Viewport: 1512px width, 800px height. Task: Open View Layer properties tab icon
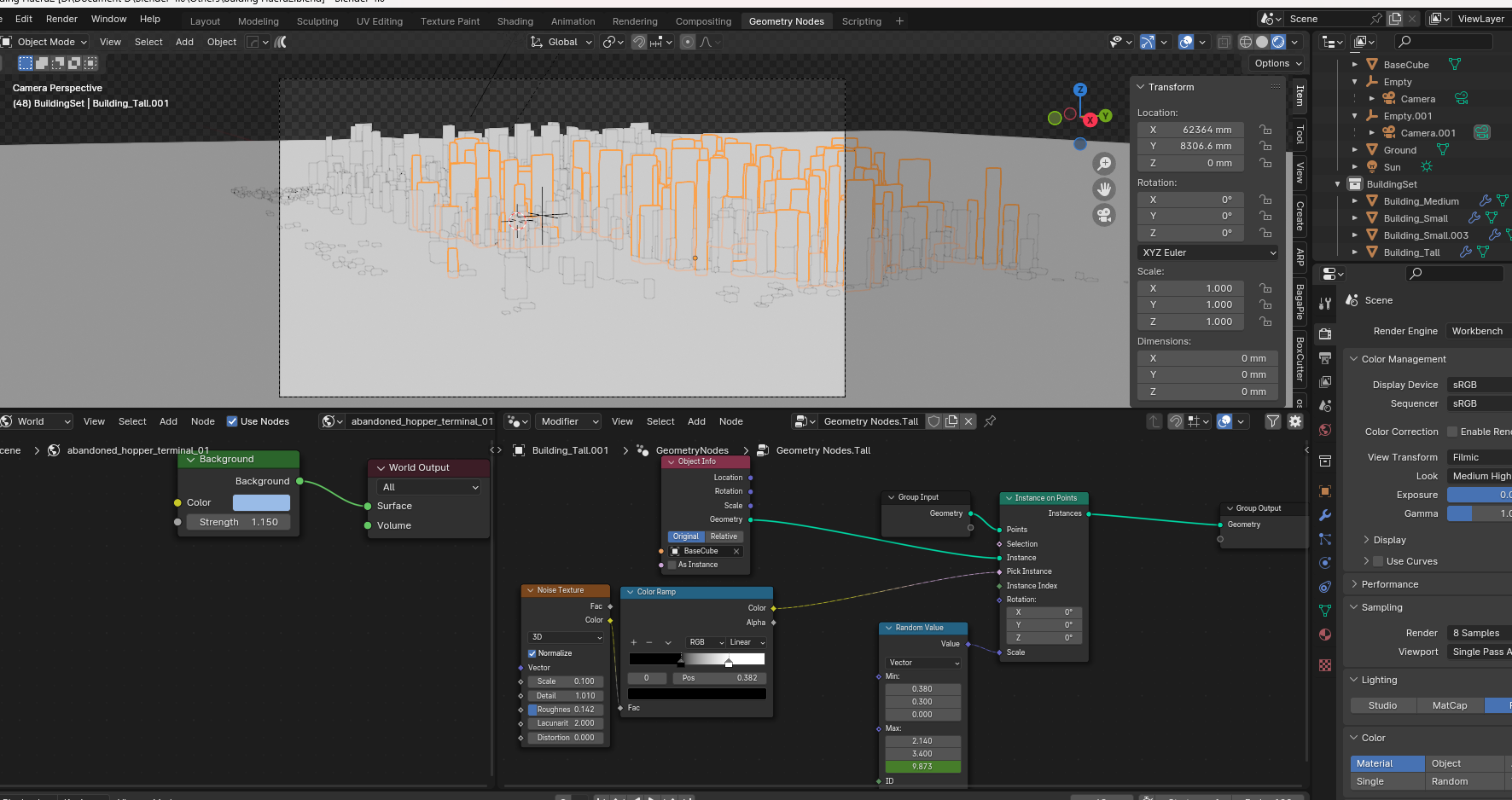coord(1325,381)
